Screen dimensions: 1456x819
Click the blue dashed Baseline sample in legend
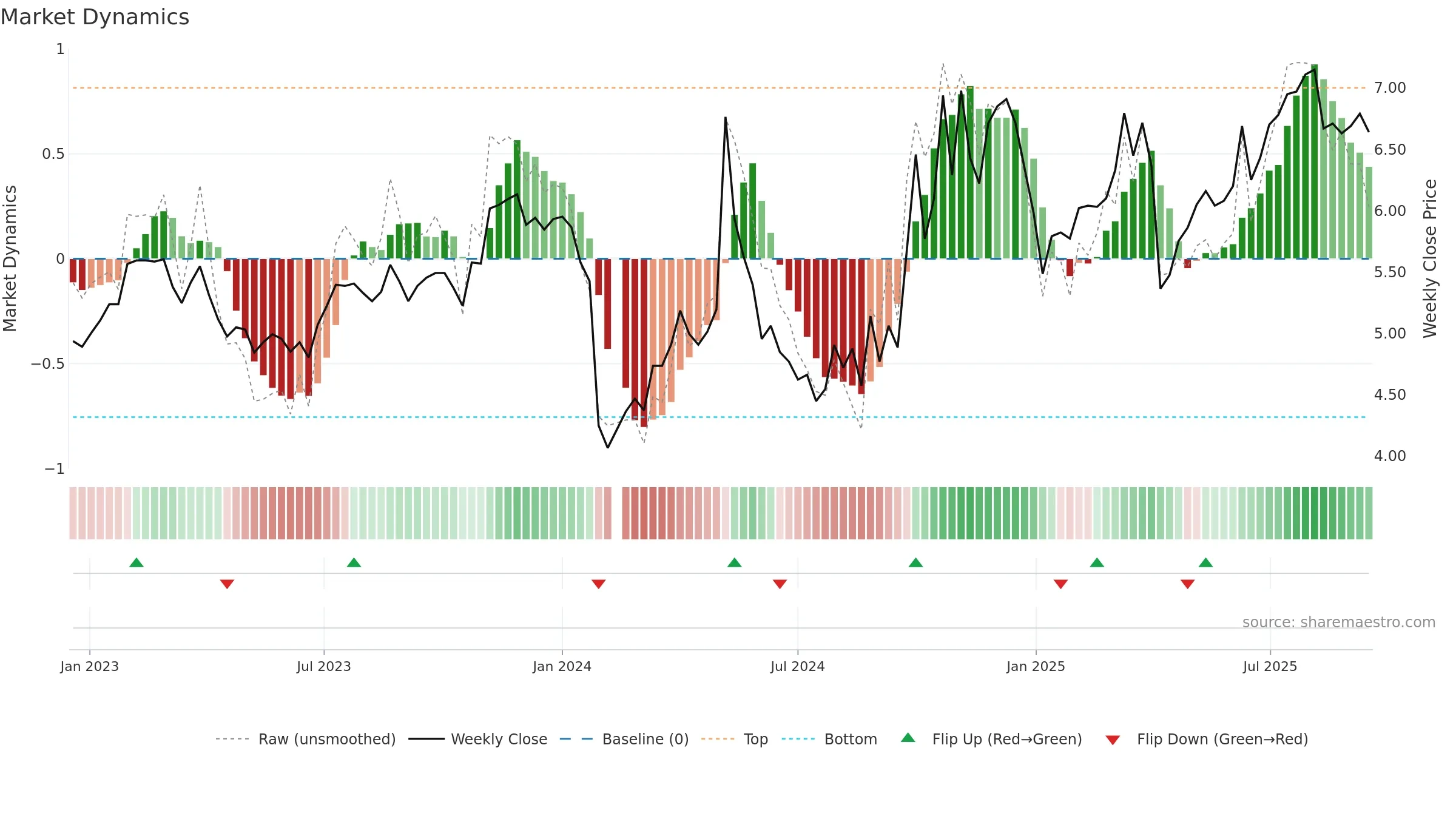click(576, 739)
